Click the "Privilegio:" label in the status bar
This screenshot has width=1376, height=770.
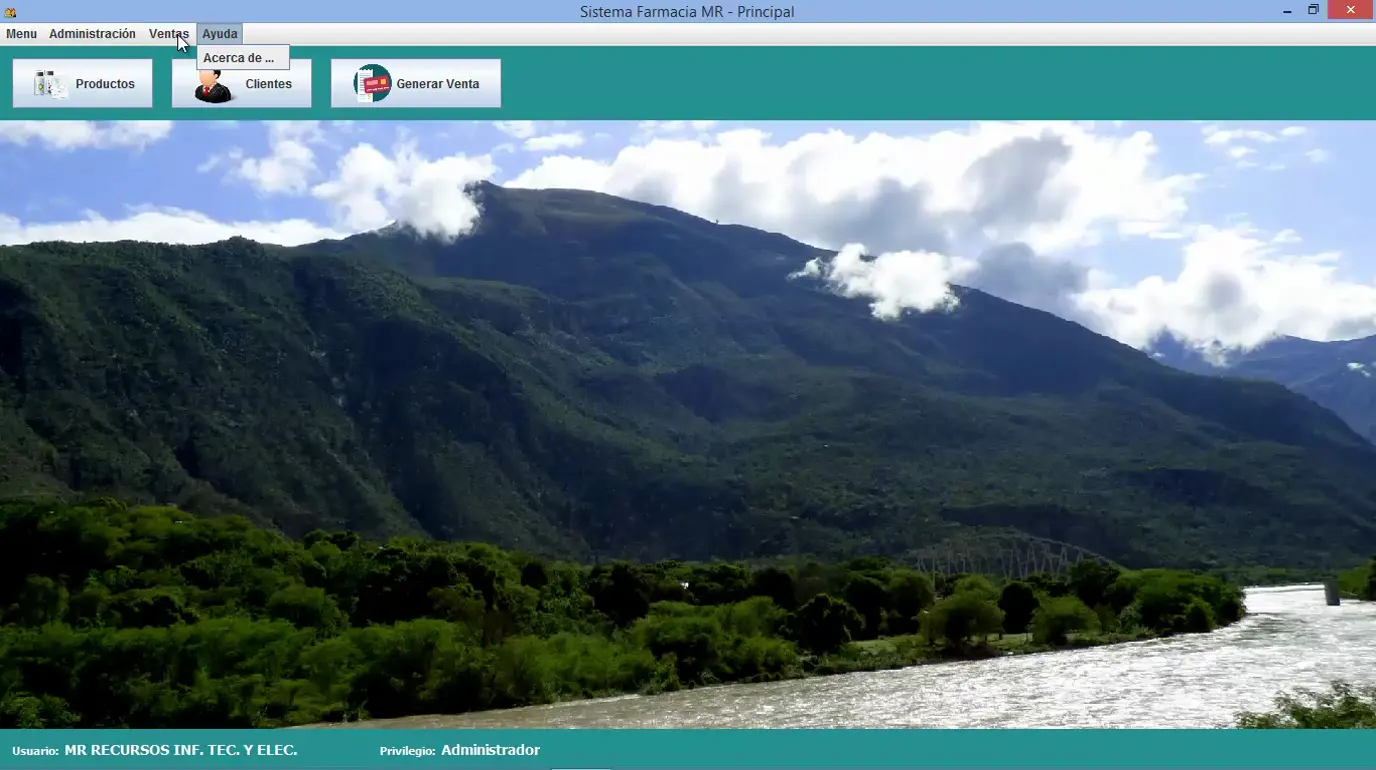coord(407,751)
